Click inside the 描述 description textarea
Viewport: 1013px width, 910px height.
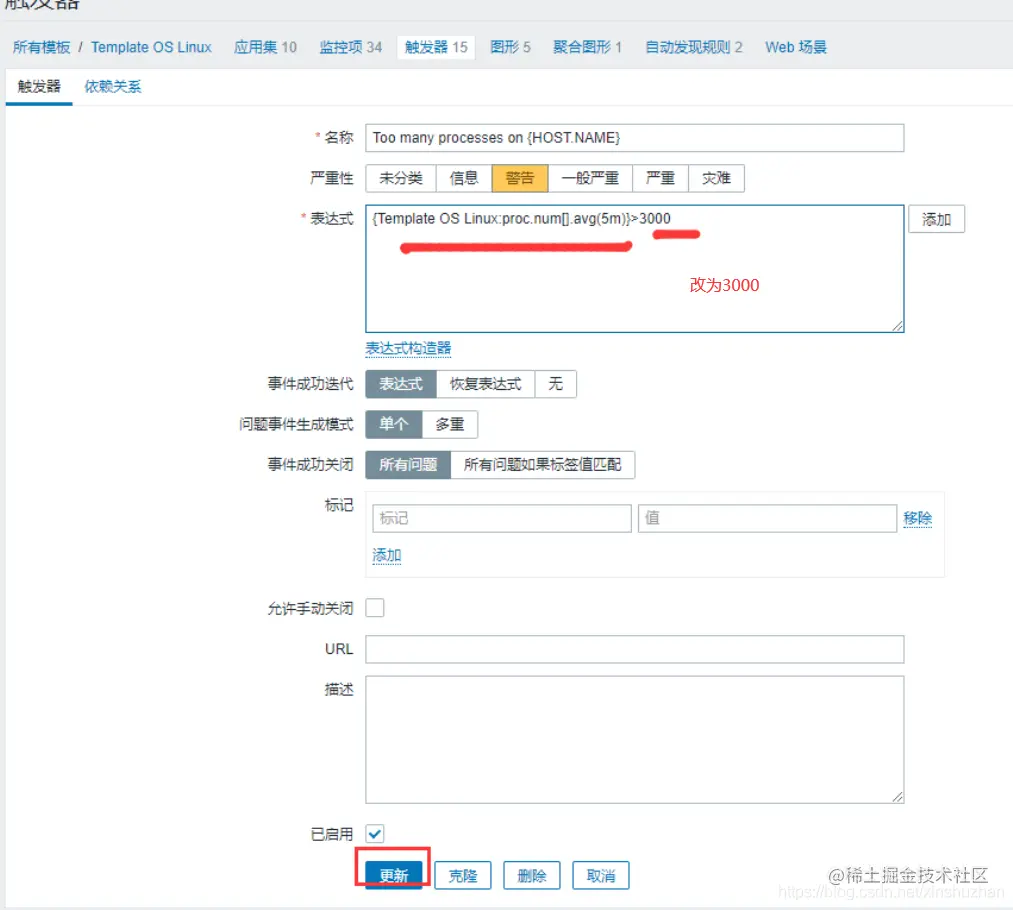(634, 739)
